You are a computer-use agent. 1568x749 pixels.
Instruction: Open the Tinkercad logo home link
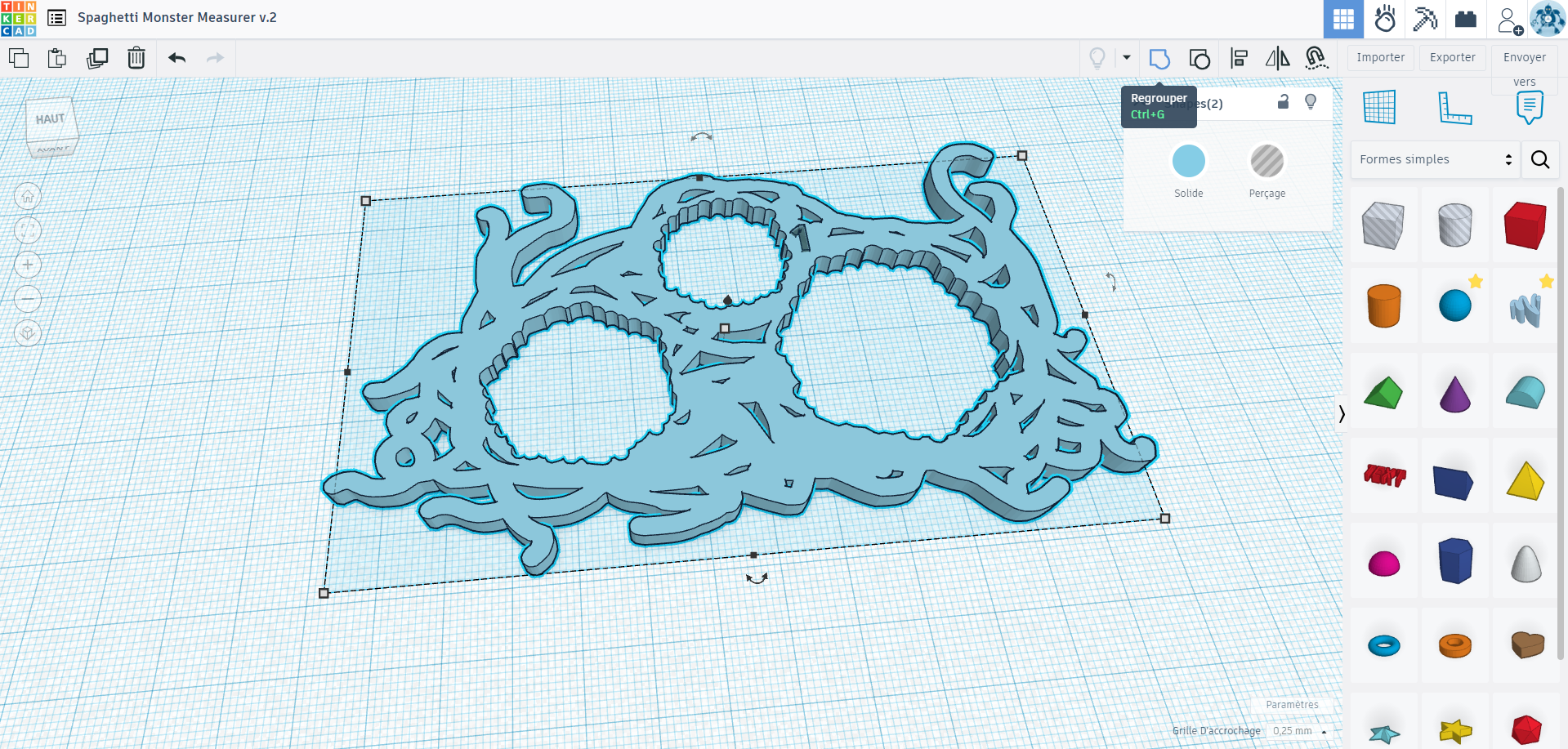coord(19,19)
